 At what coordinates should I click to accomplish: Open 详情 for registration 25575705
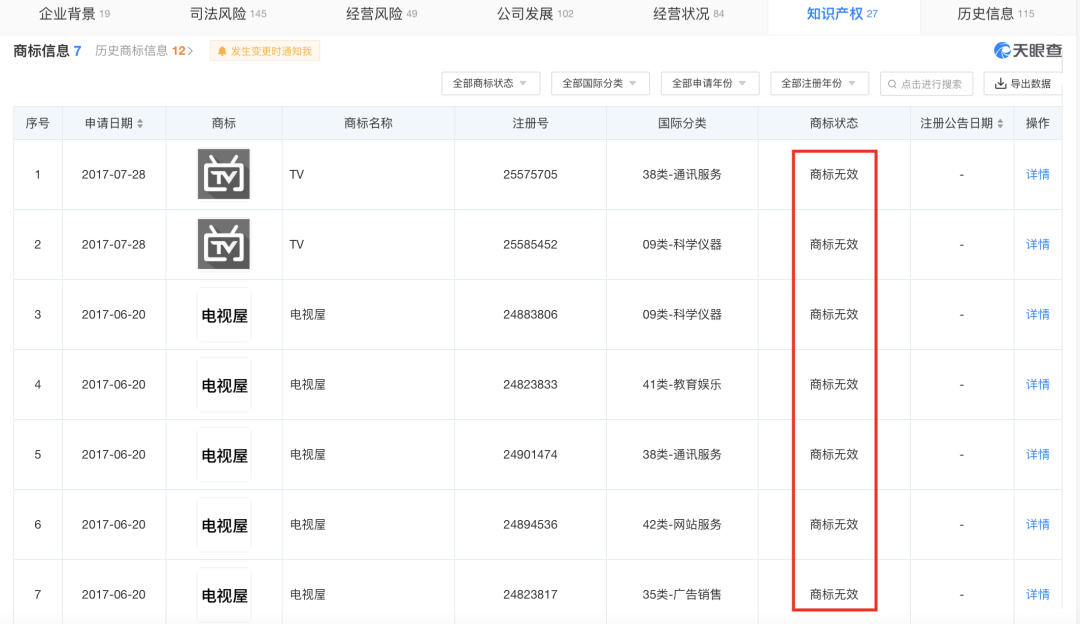1037,174
